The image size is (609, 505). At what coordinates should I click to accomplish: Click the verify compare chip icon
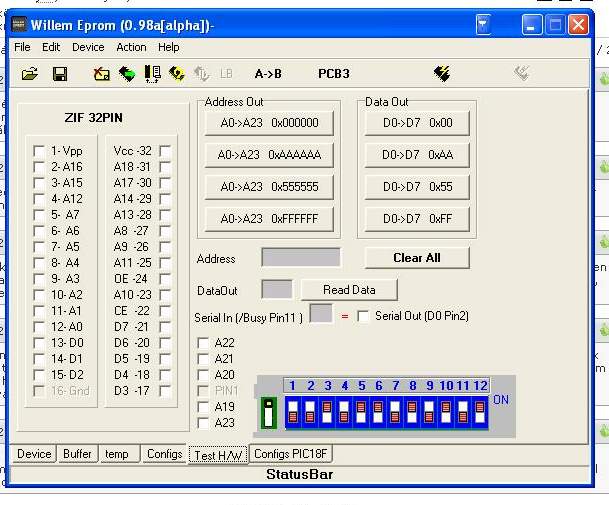click(x=152, y=74)
